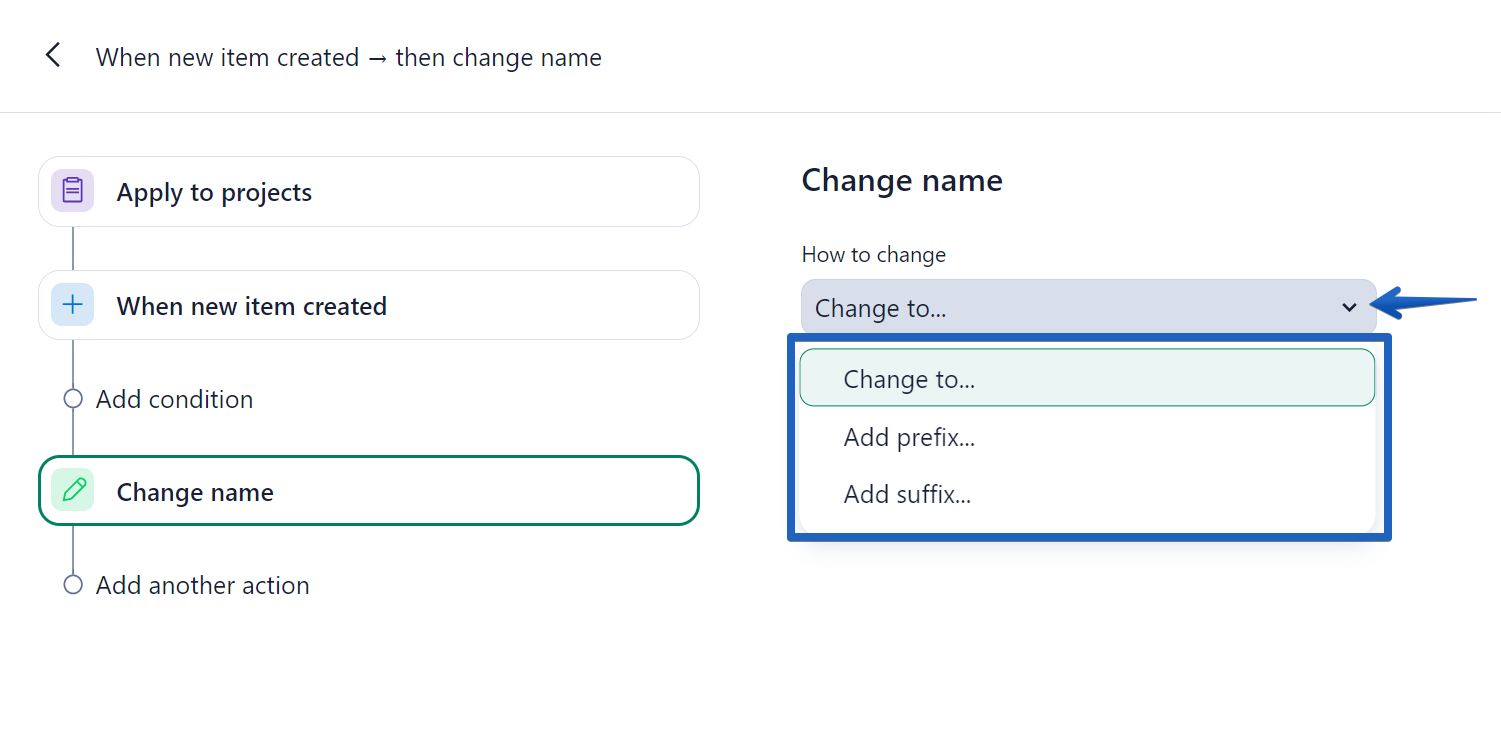Image resolution: width=1501 pixels, height=744 pixels.
Task: Choose "Add prefix..." from the list
Action: pos(909,437)
